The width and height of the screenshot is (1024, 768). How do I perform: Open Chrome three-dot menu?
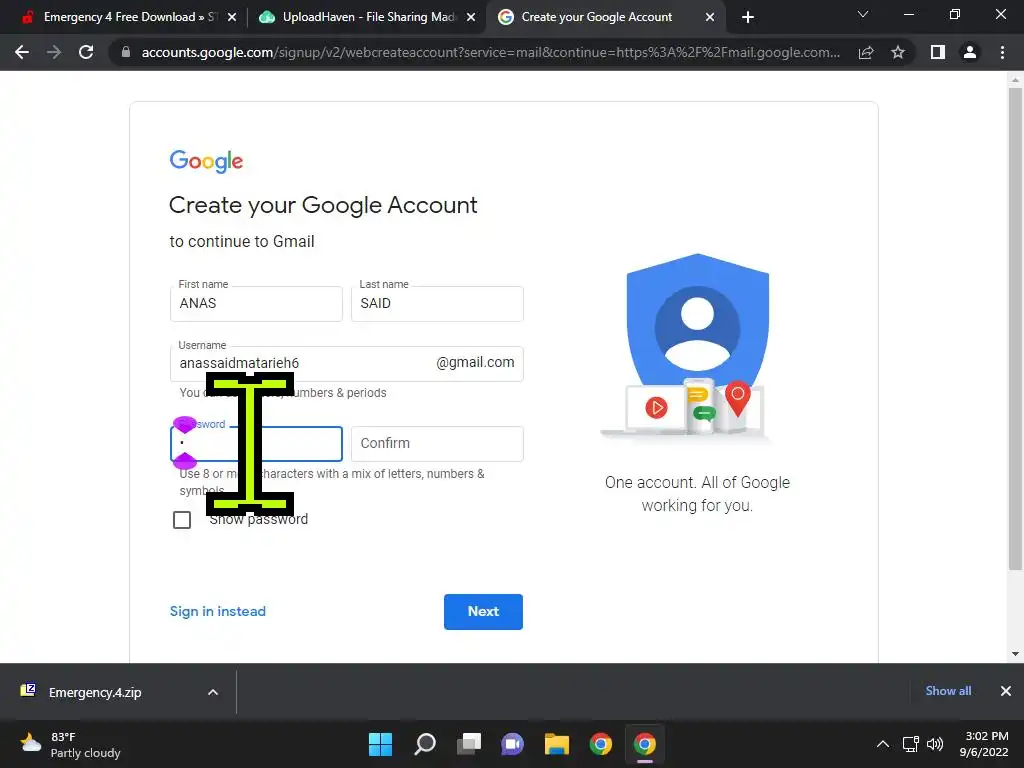pos(1002,52)
